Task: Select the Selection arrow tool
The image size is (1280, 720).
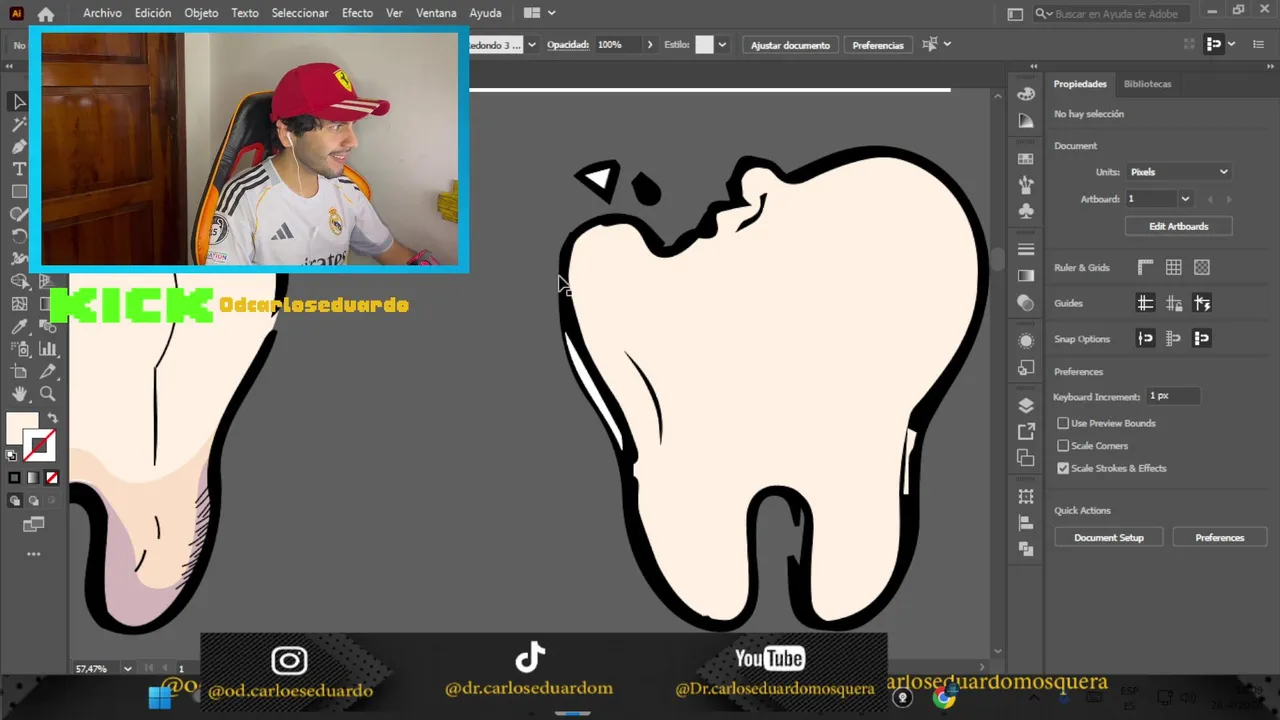Action: pyautogui.click(x=19, y=101)
